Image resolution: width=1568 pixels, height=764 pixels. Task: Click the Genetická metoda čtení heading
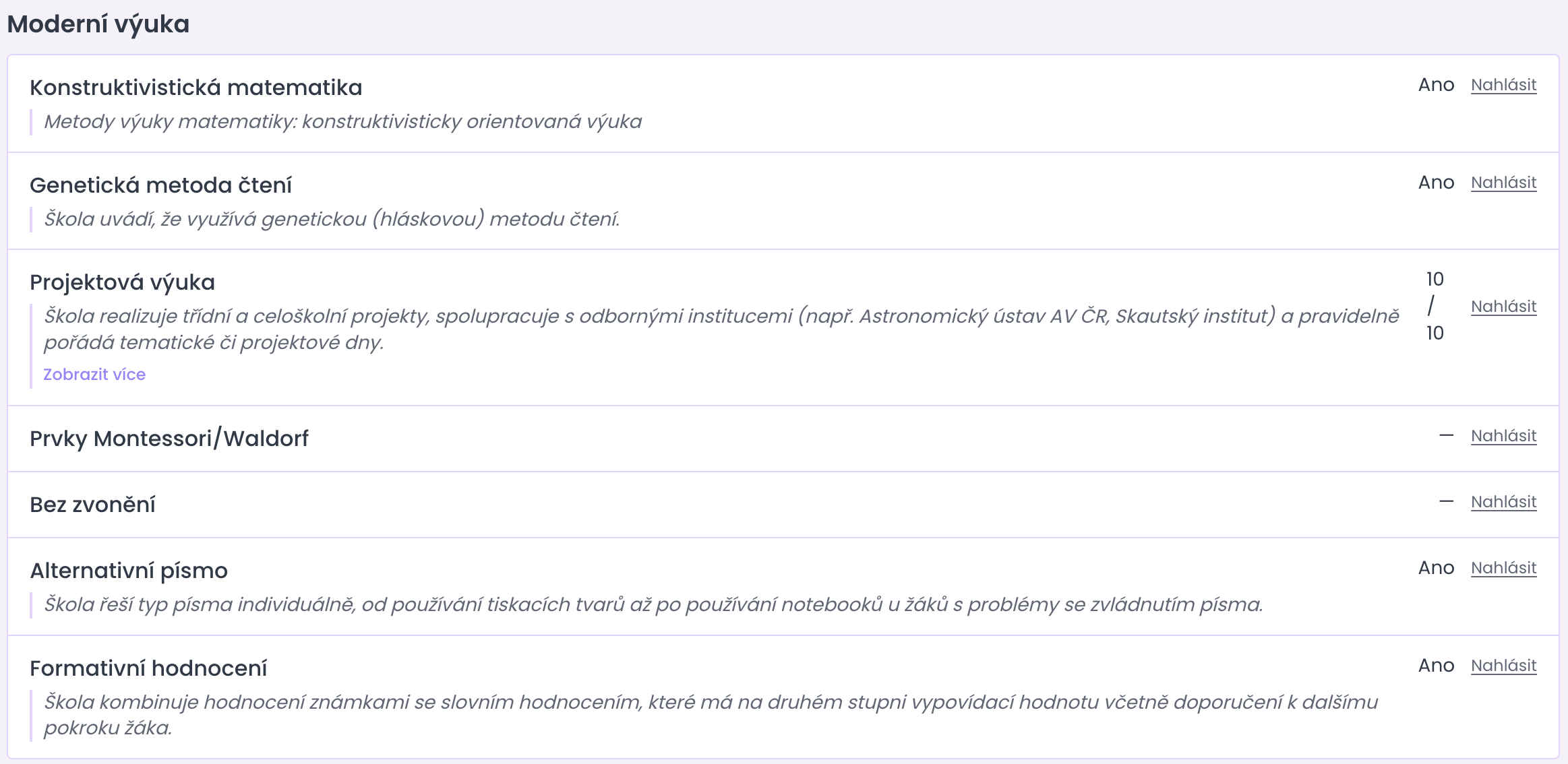tap(160, 185)
